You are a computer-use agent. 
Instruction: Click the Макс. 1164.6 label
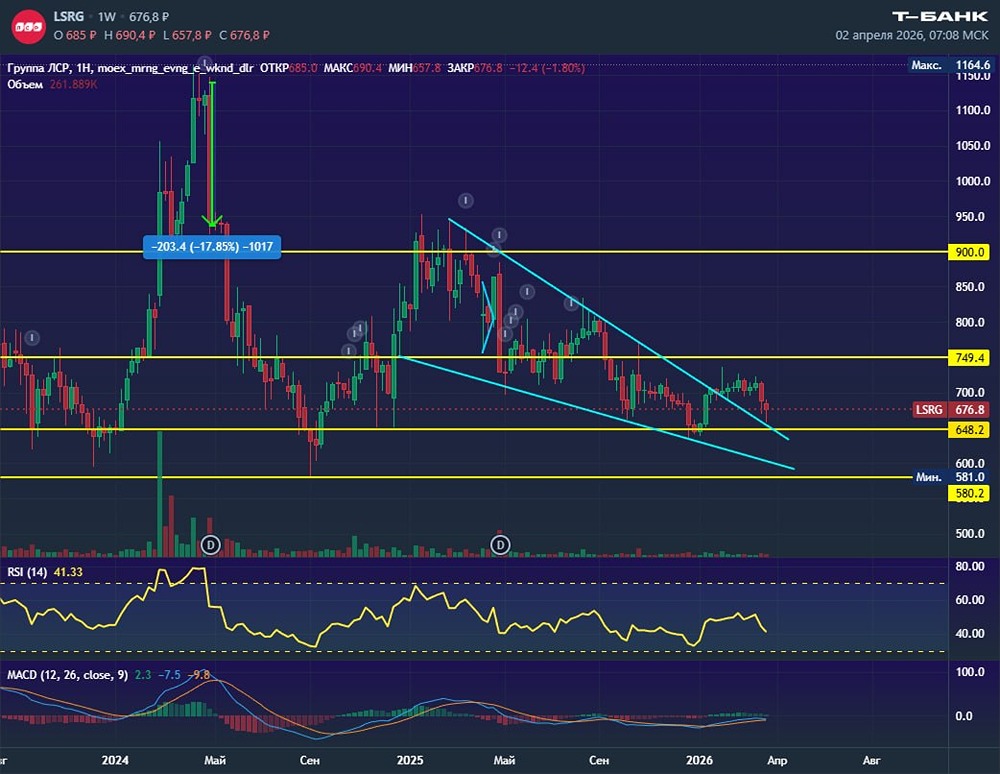pyautogui.click(x=950, y=64)
